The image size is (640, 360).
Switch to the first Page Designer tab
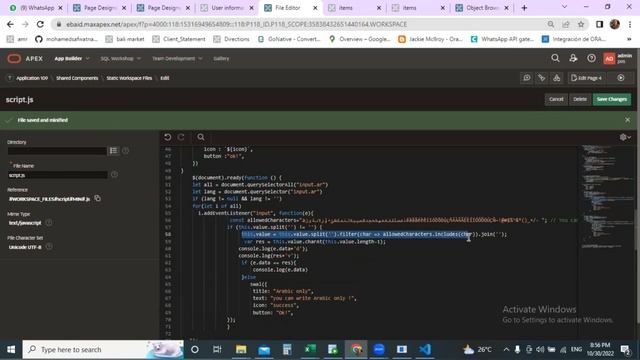100,8
